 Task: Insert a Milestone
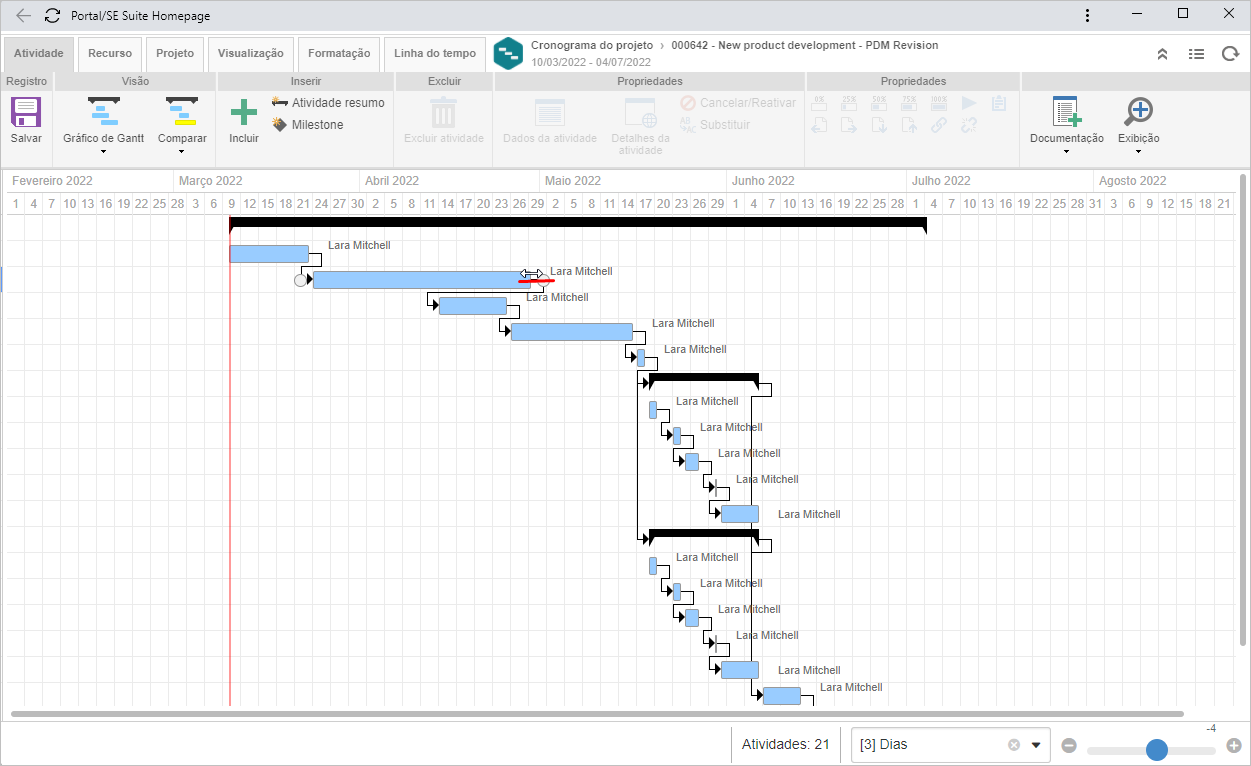coord(308,125)
